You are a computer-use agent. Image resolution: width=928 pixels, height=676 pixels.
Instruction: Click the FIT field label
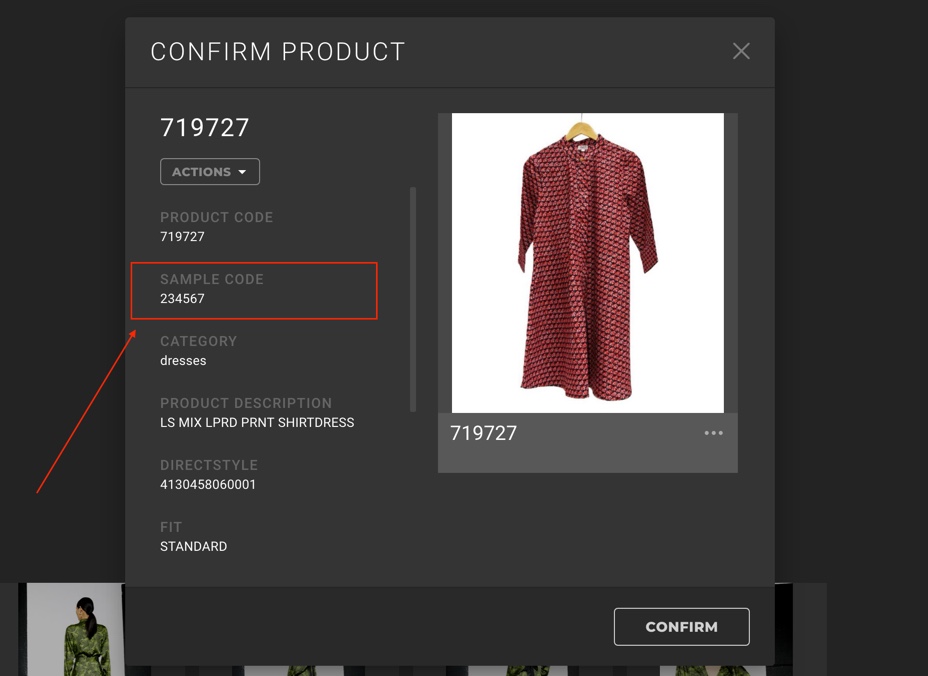pos(171,527)
